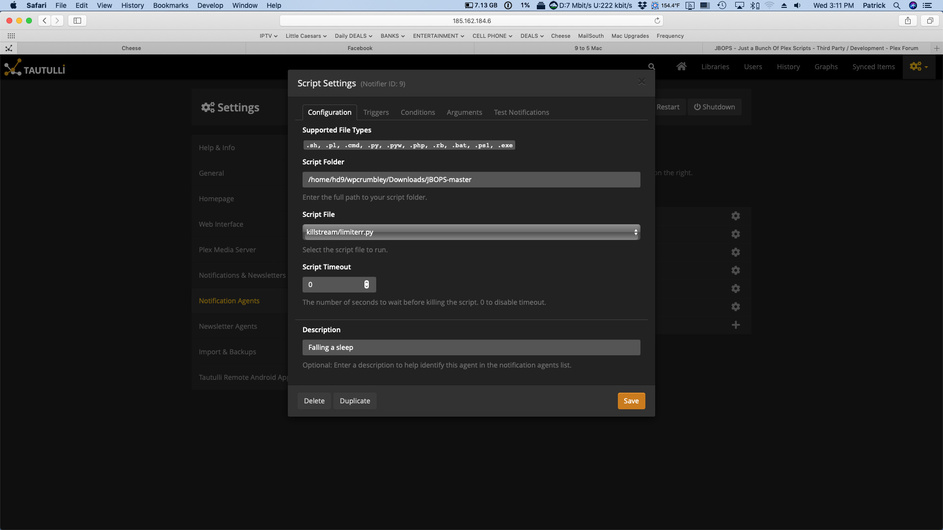Add a new Safari tab
The width and height of the screenshot is (943, 530).
pos(936,48)
